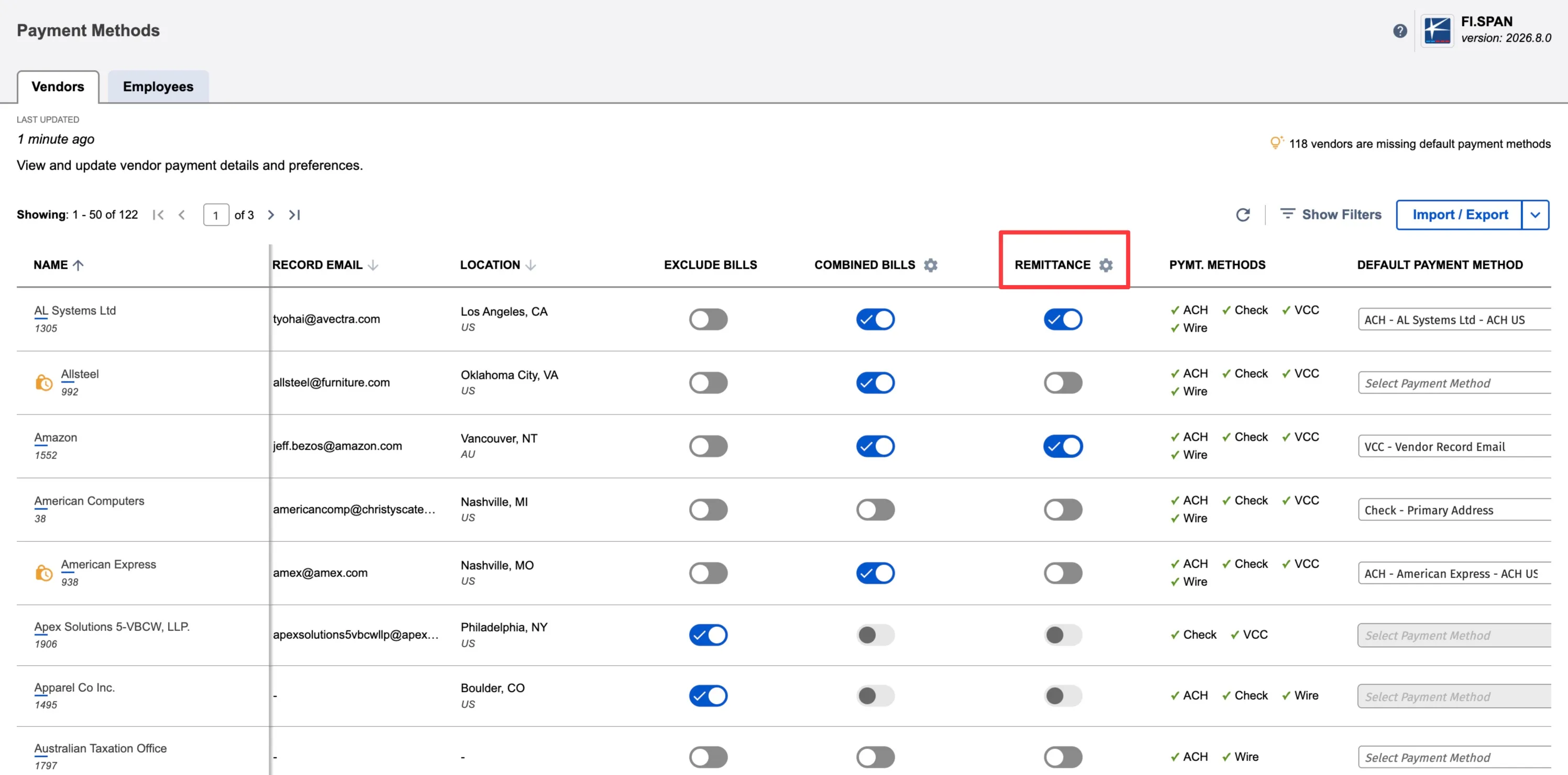Disable Combined Bills for AL Systems Ltd
The image size is (1568, 775).
[875, 319]
